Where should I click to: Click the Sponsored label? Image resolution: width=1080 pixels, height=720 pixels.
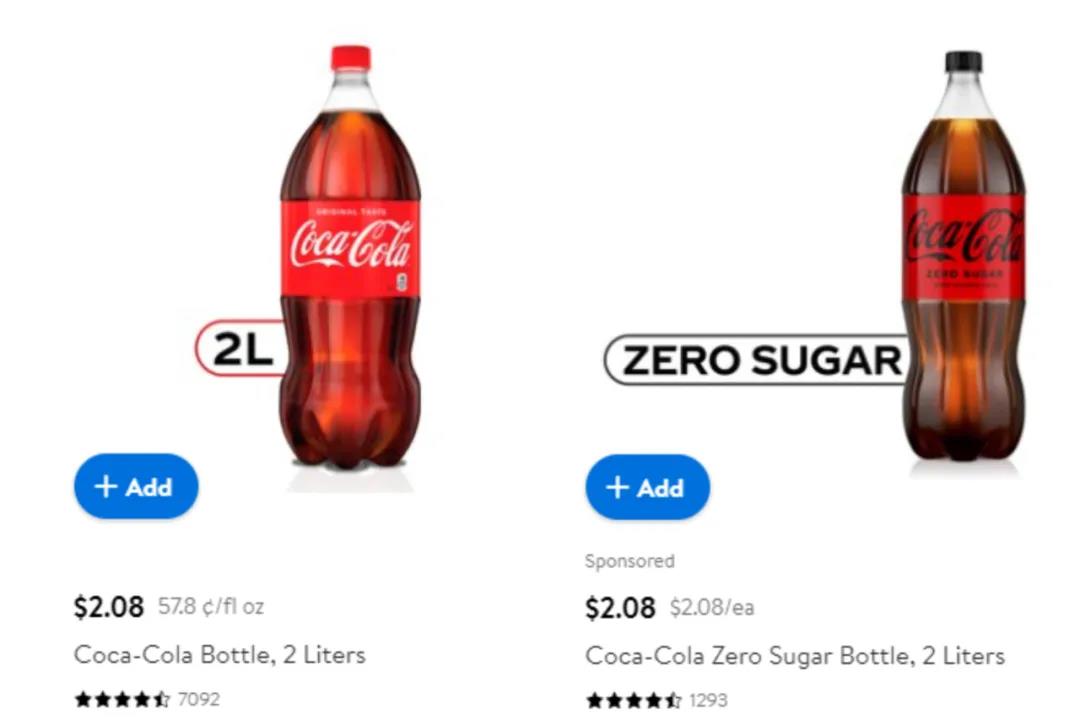tap(629, 561)
